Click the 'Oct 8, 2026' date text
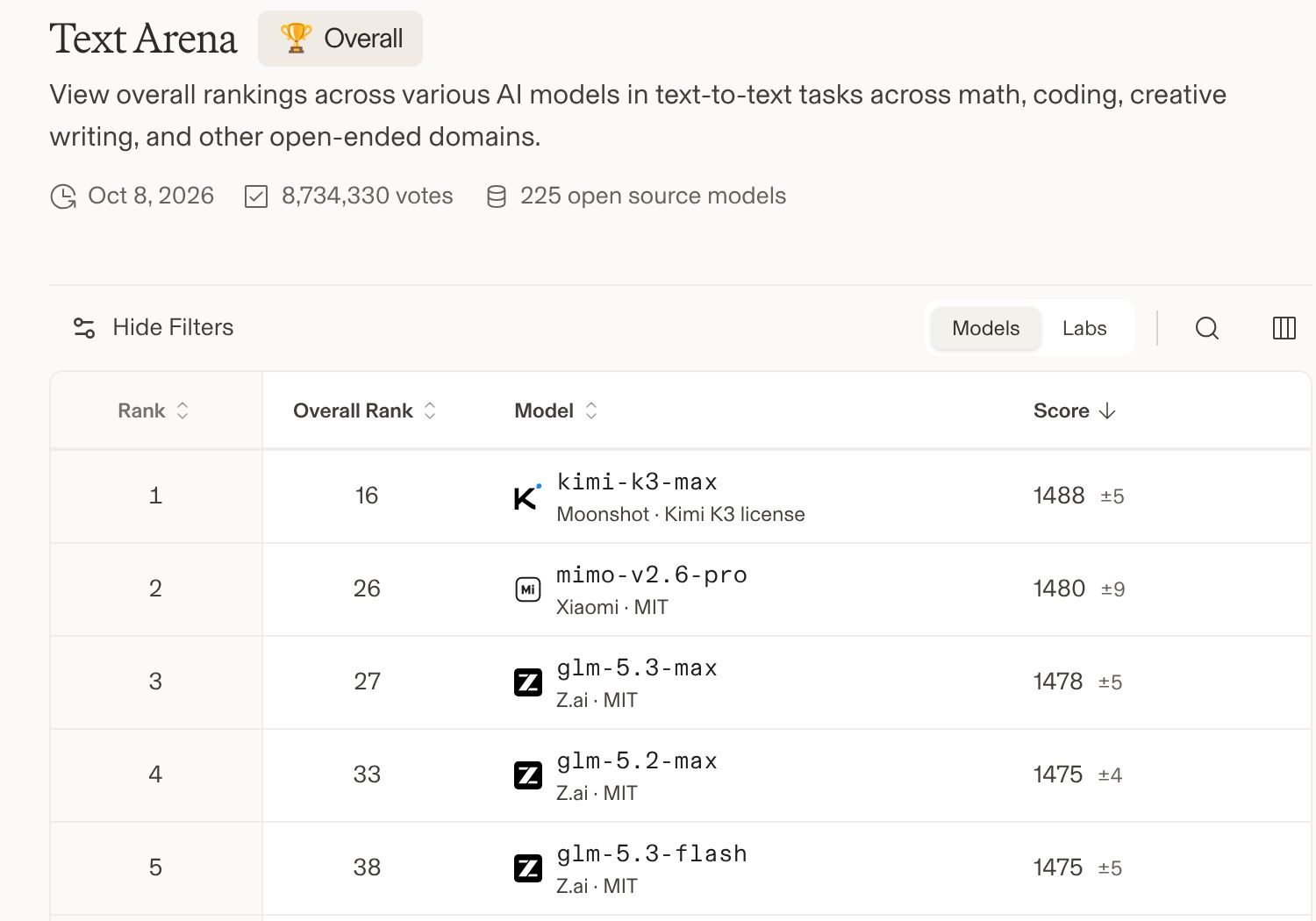The width and height of the screenshot is (1316, 921). [151, 196]
